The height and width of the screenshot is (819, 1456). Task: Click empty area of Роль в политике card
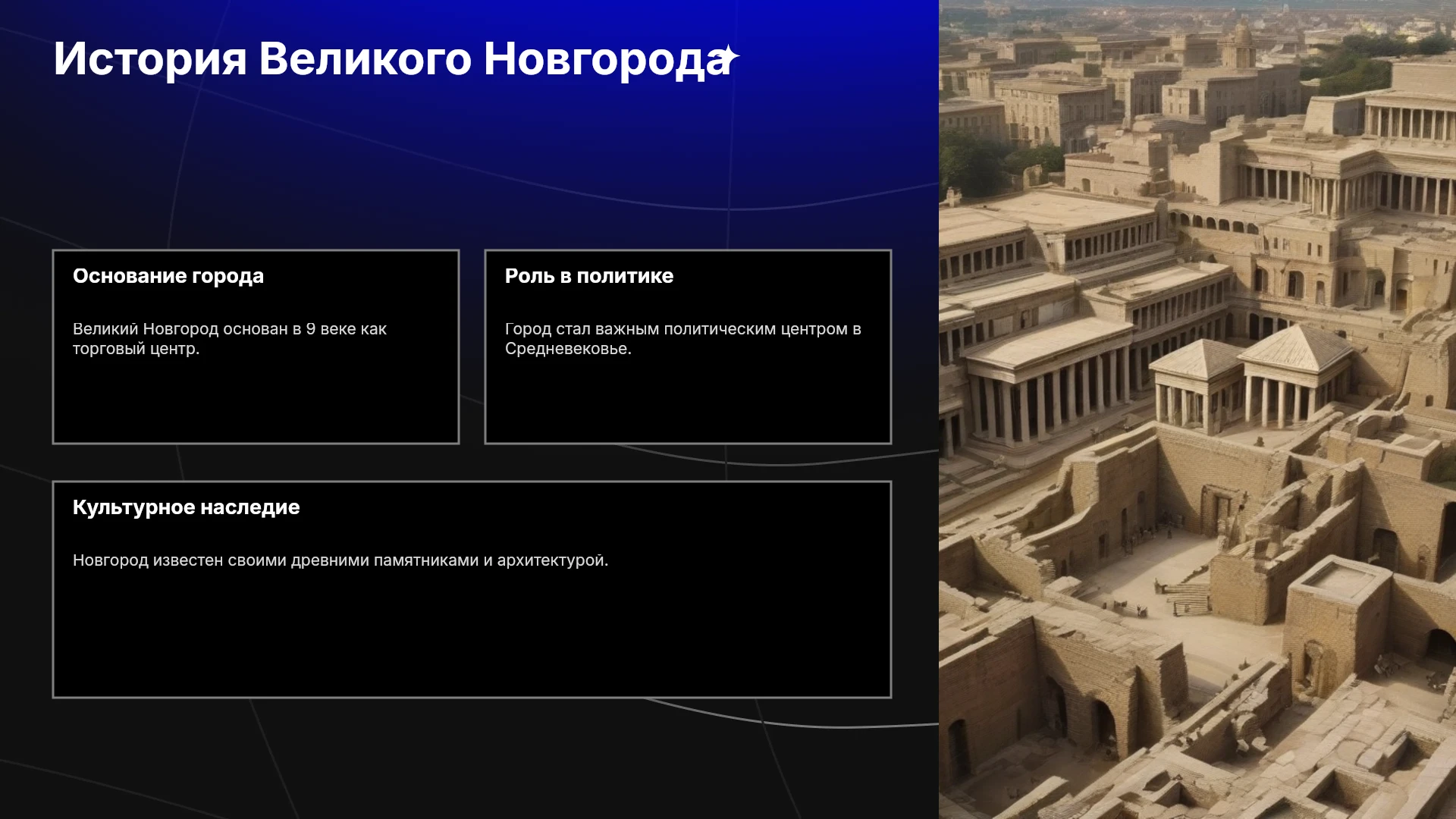click(x=688, y=402)
